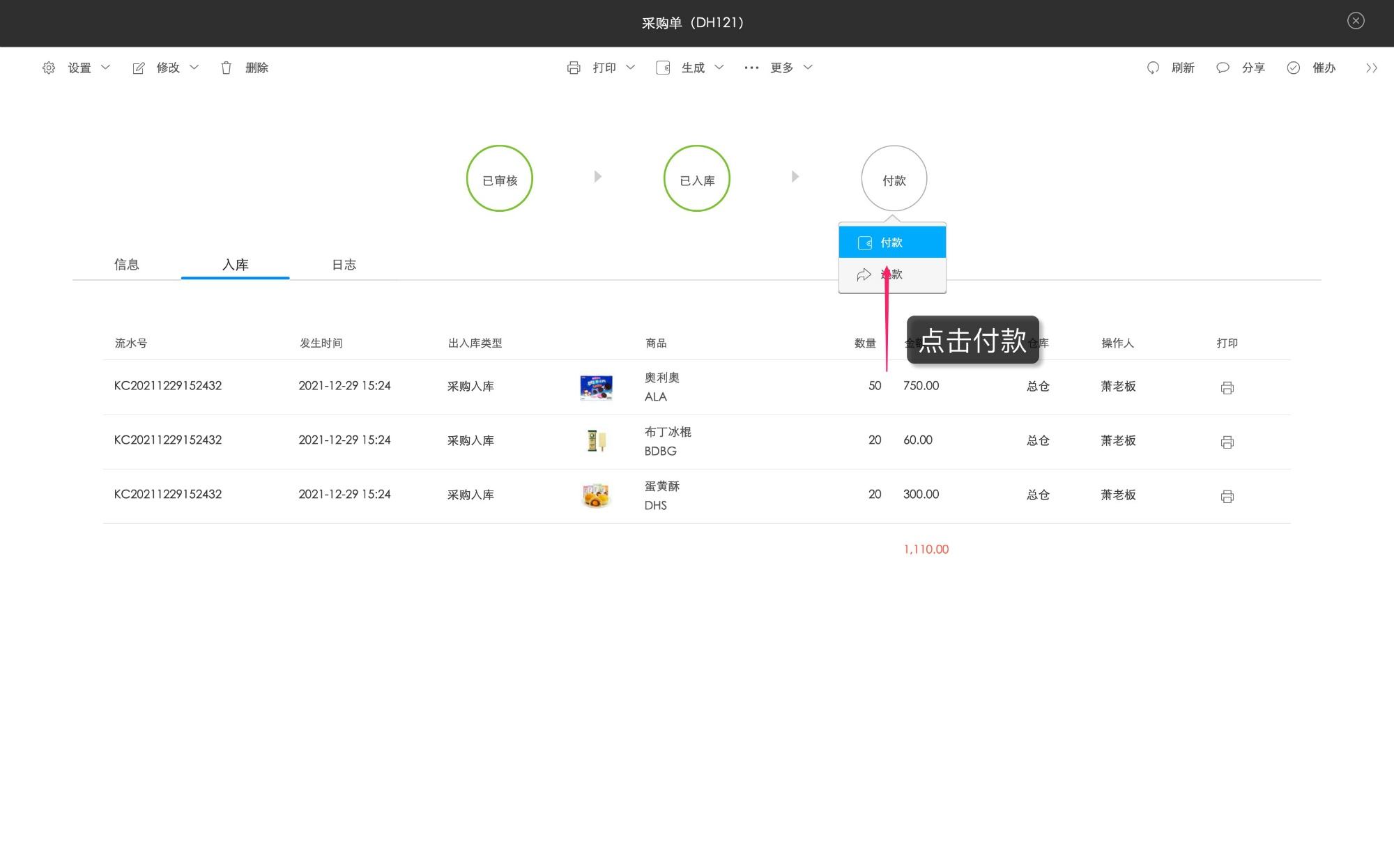This screenshot has width=1394, height=868.
Task: Print the 蛋黄酥 stock-in row
Action: [1227, 497]
